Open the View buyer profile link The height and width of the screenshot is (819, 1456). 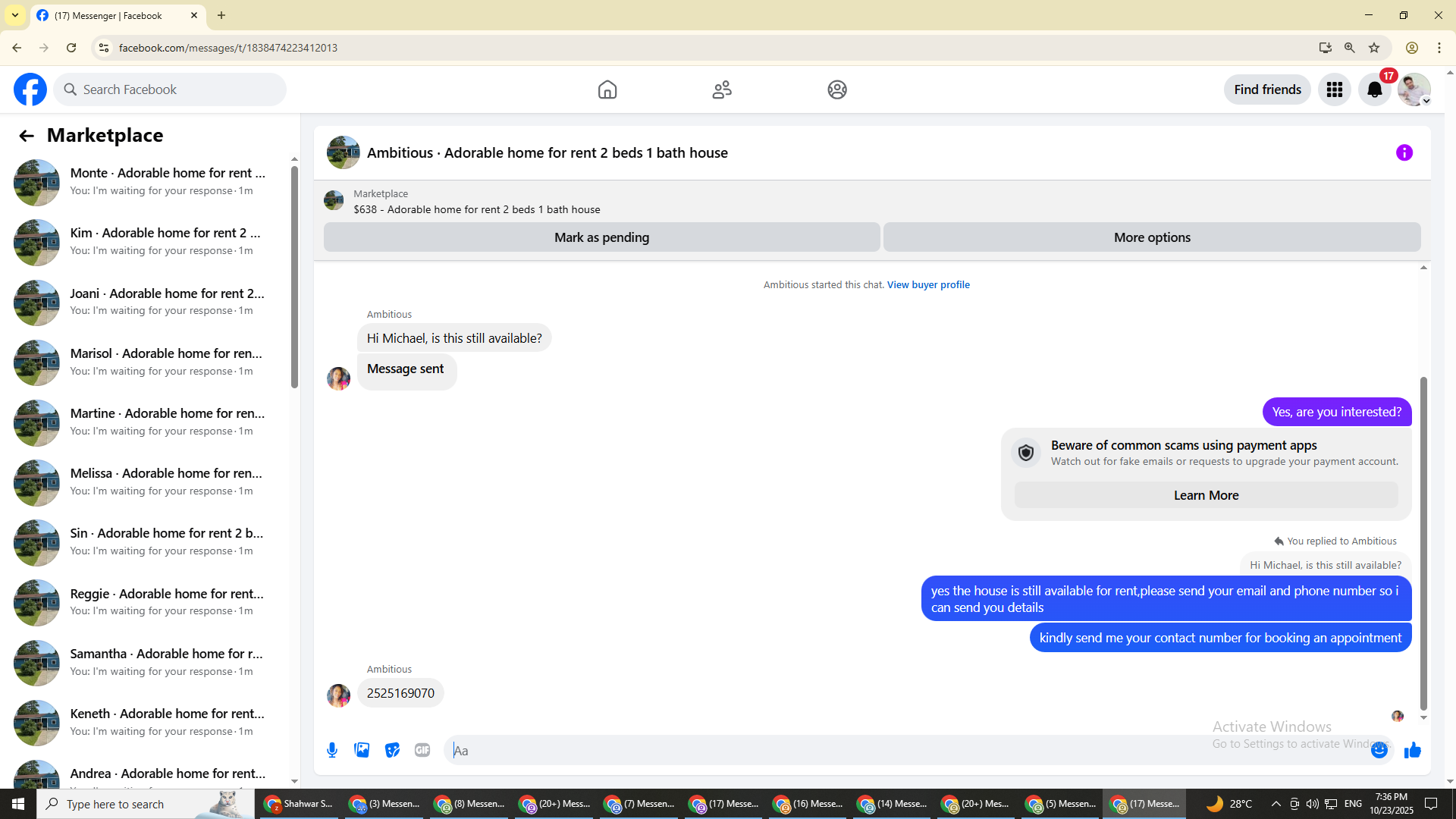(928, 284)
